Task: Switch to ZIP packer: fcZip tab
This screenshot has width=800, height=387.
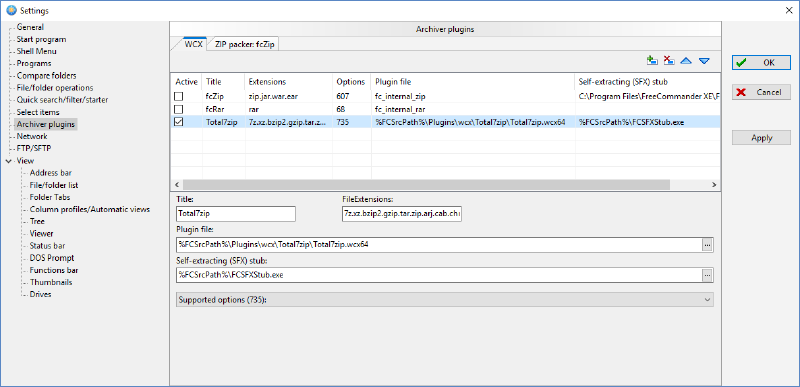Action: [x=245, y=44]
